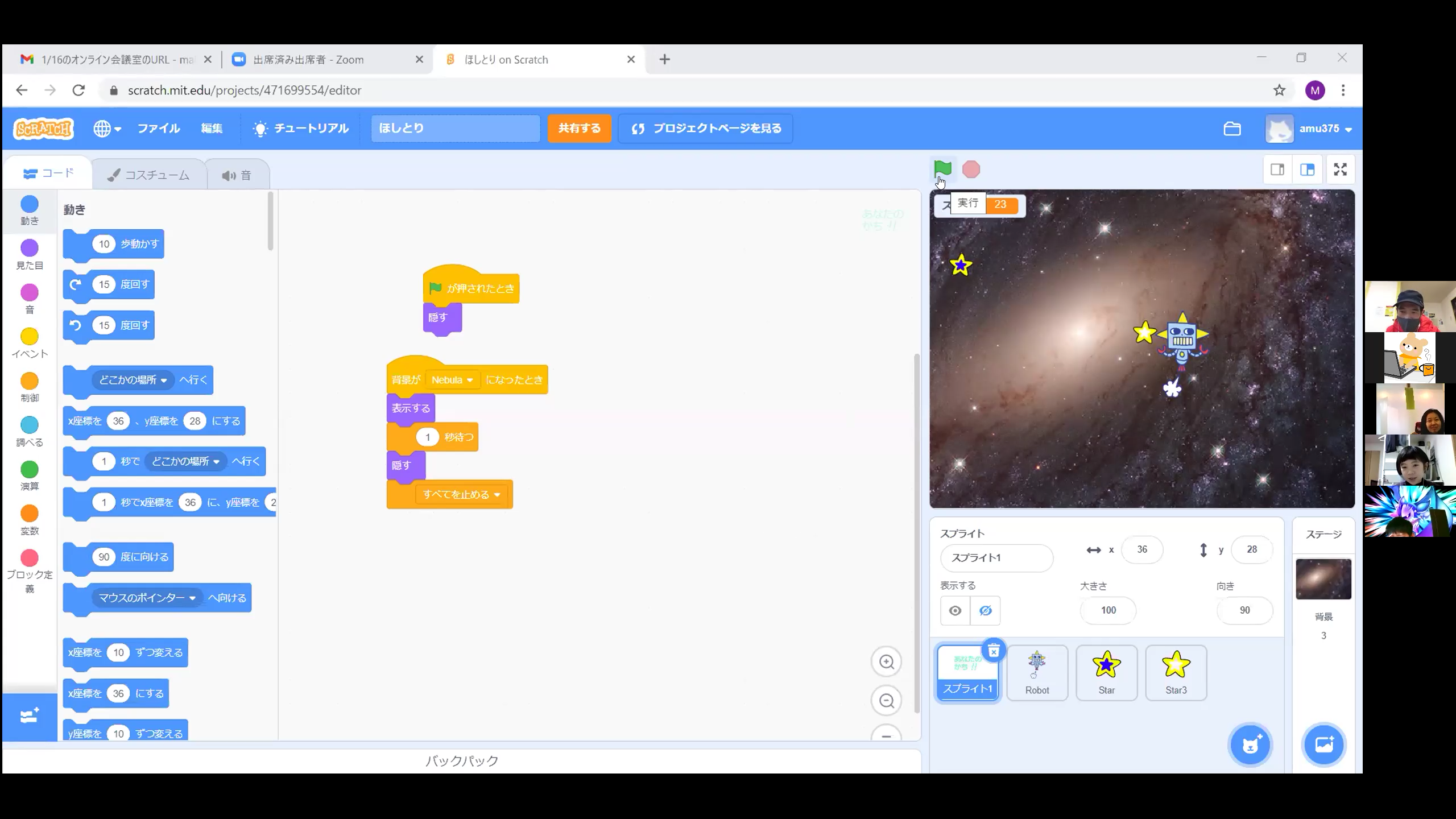Open the 編集 menu

pos(212,129)
